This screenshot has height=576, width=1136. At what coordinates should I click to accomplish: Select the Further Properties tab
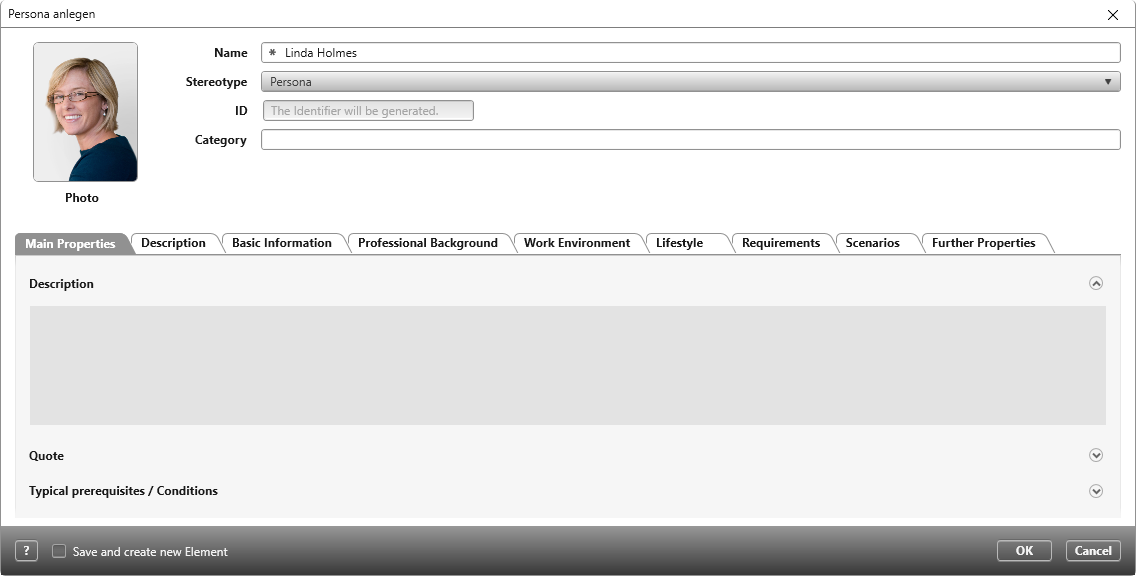(x=985, y=242)
